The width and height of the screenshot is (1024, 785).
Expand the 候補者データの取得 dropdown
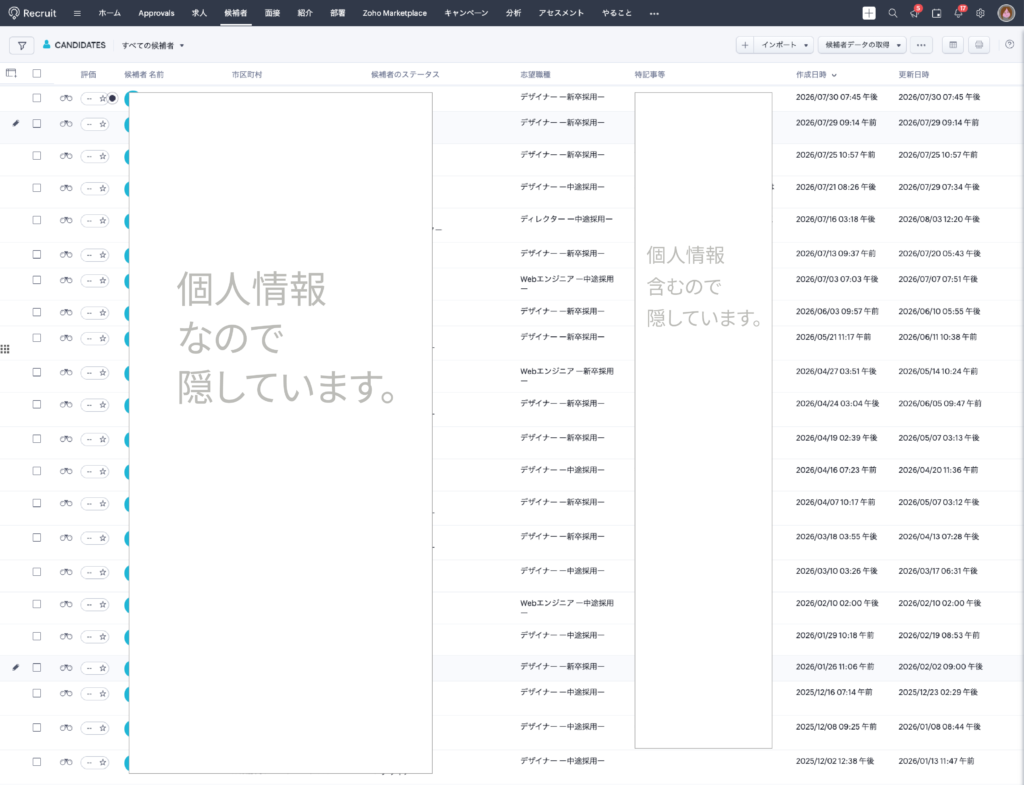(x=899, y=45)
